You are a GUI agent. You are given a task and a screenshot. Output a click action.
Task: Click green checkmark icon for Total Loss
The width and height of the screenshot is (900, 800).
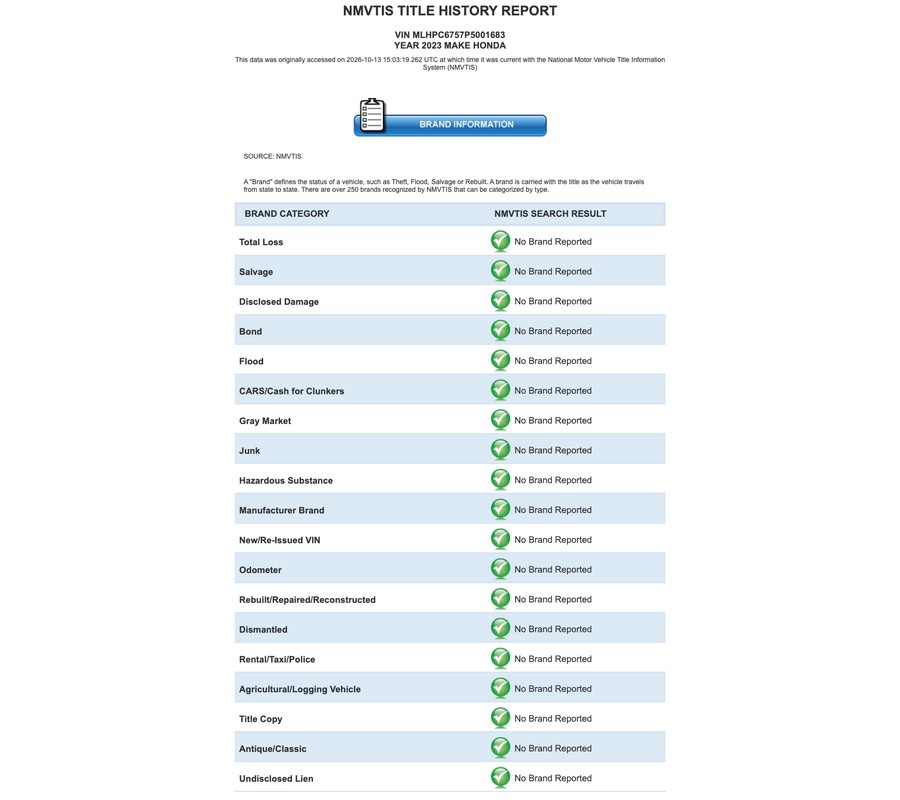pos(501,242)
